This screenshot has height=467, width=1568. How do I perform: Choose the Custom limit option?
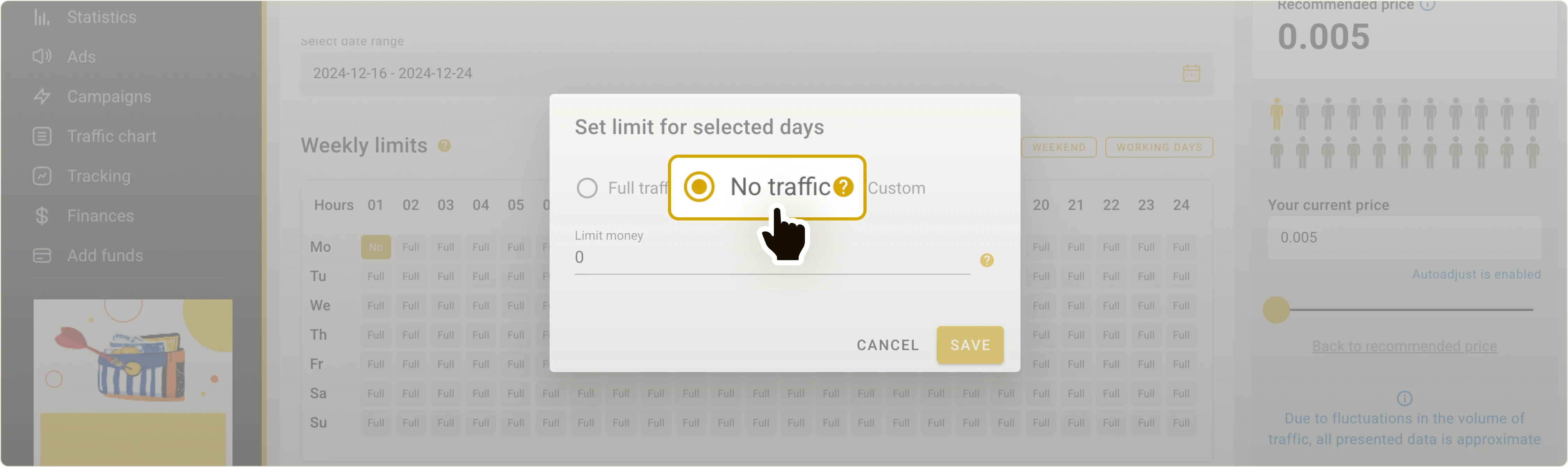tap(896, 188)
